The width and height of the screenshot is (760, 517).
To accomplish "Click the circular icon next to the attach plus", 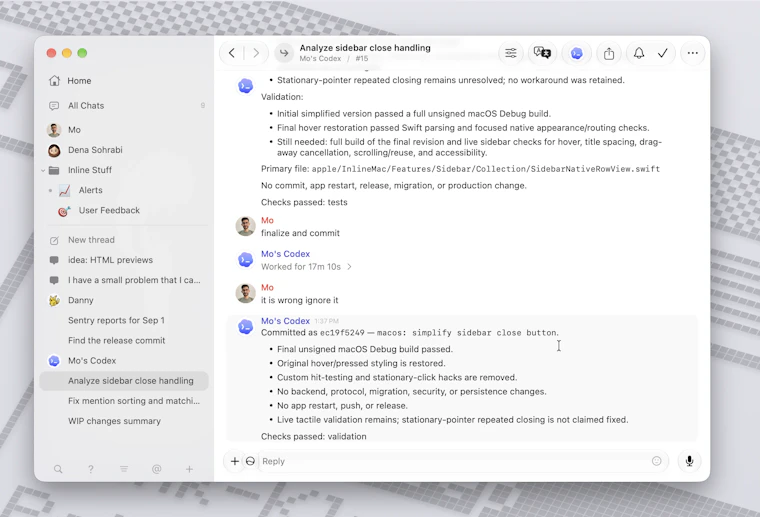I will pyautogui.click(x=250, y=461).
